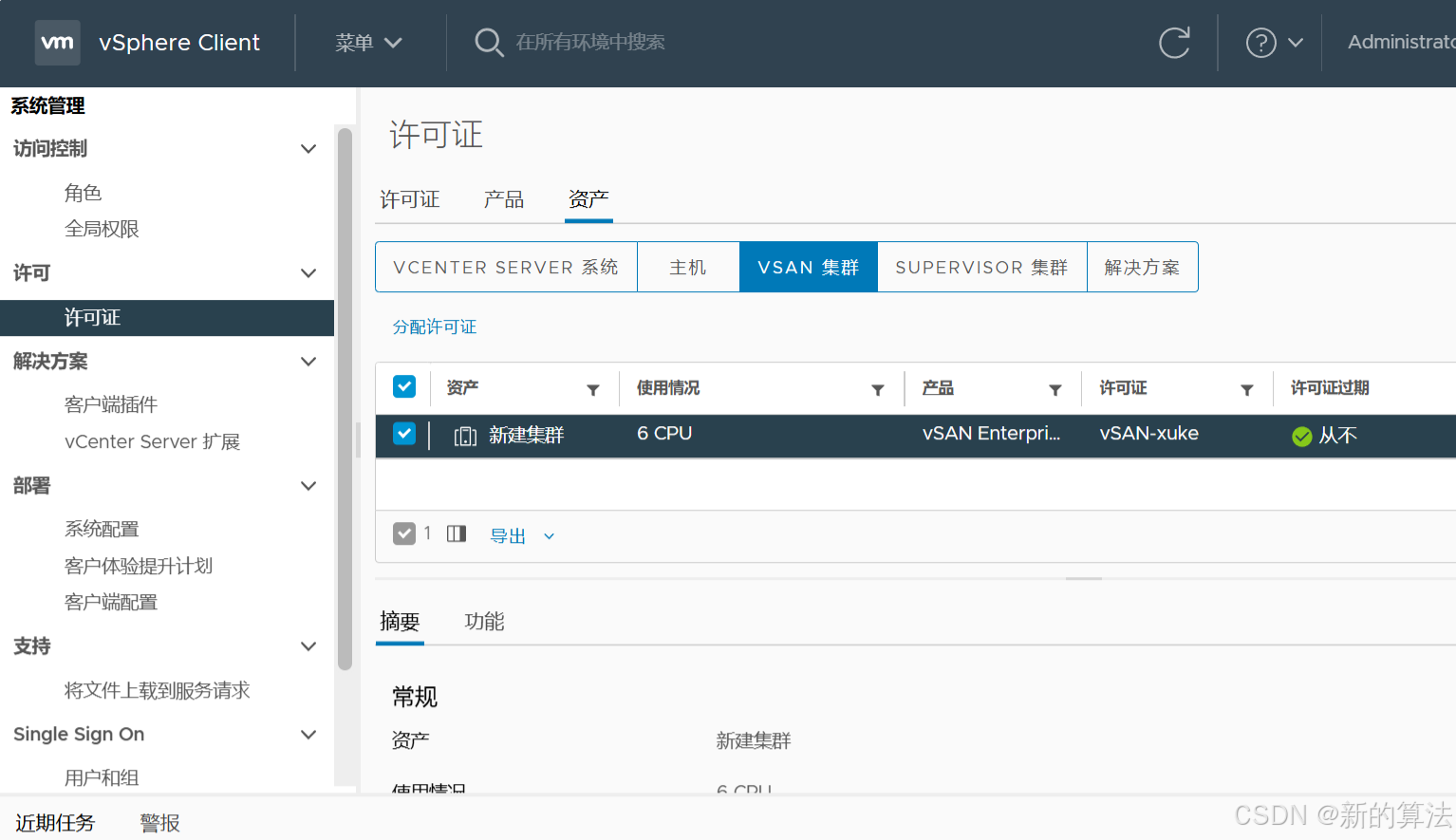The image size is (1456, 840).
Task: Toggle the select-all checkbox in table header
Action: tap(404, 386)
